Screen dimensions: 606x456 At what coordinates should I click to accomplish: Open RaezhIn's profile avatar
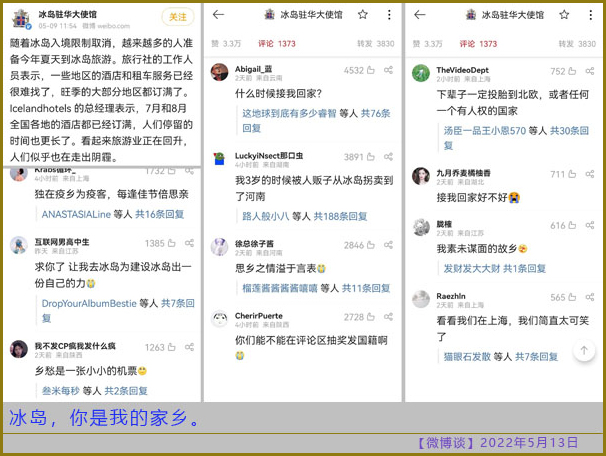click(x=421, y=300)
